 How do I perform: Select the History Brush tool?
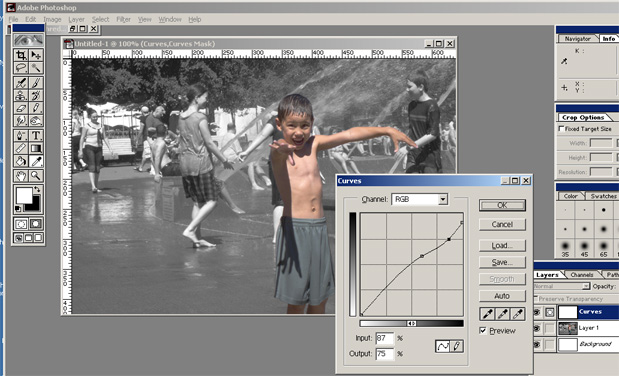click(x=36, y=95)
